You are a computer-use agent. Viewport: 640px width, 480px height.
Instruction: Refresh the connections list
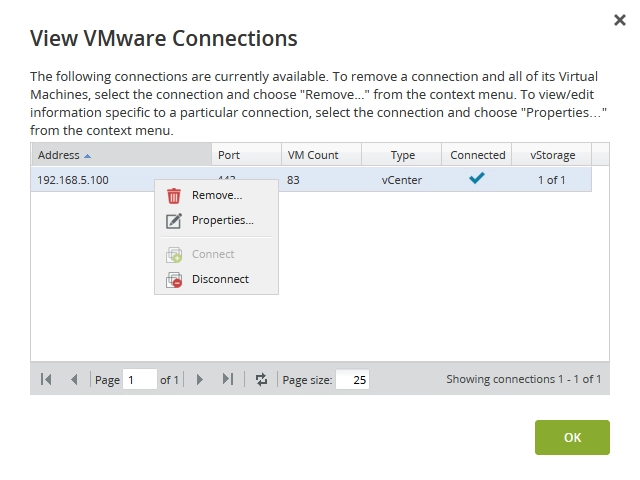click(261, 380)
